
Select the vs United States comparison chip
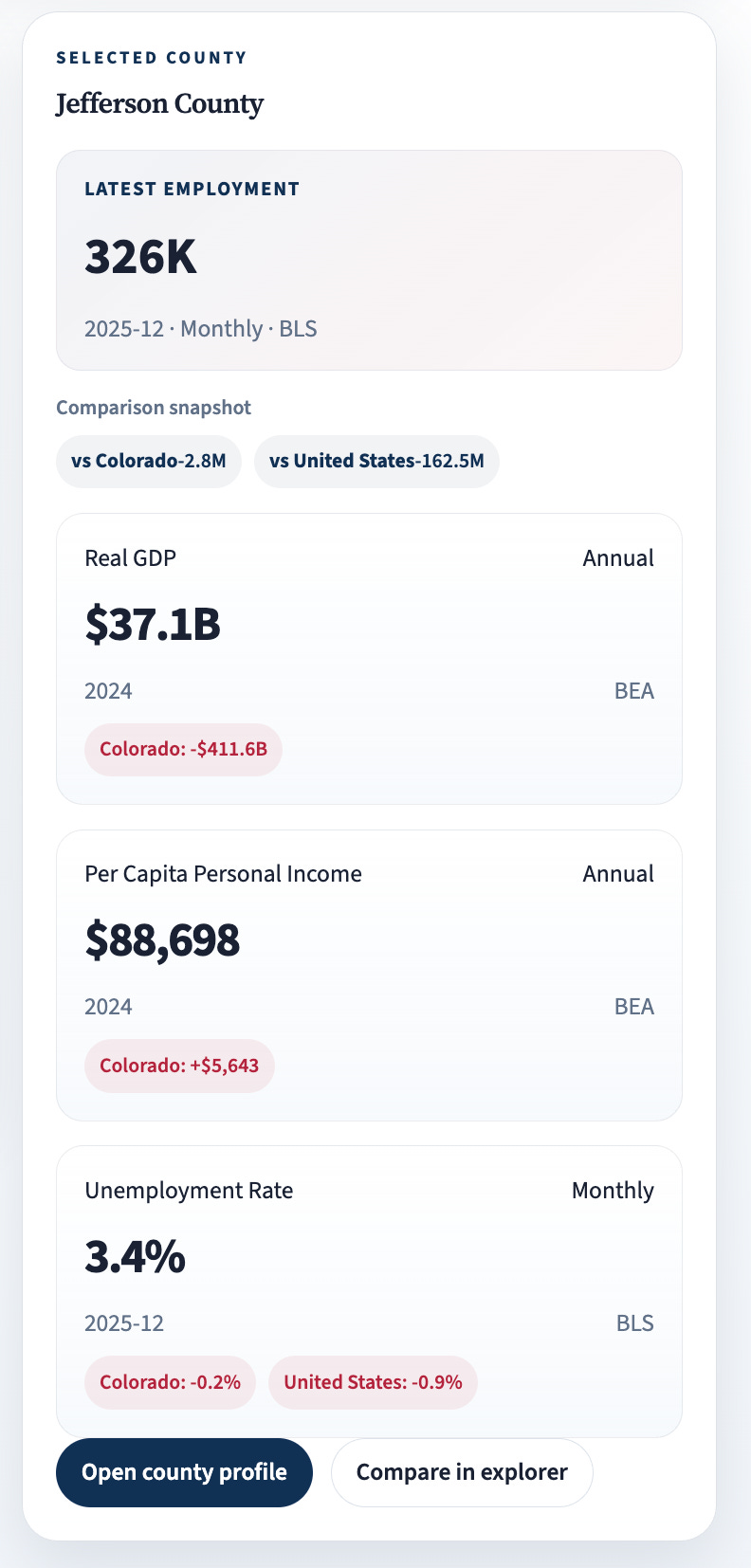(376, 462)
